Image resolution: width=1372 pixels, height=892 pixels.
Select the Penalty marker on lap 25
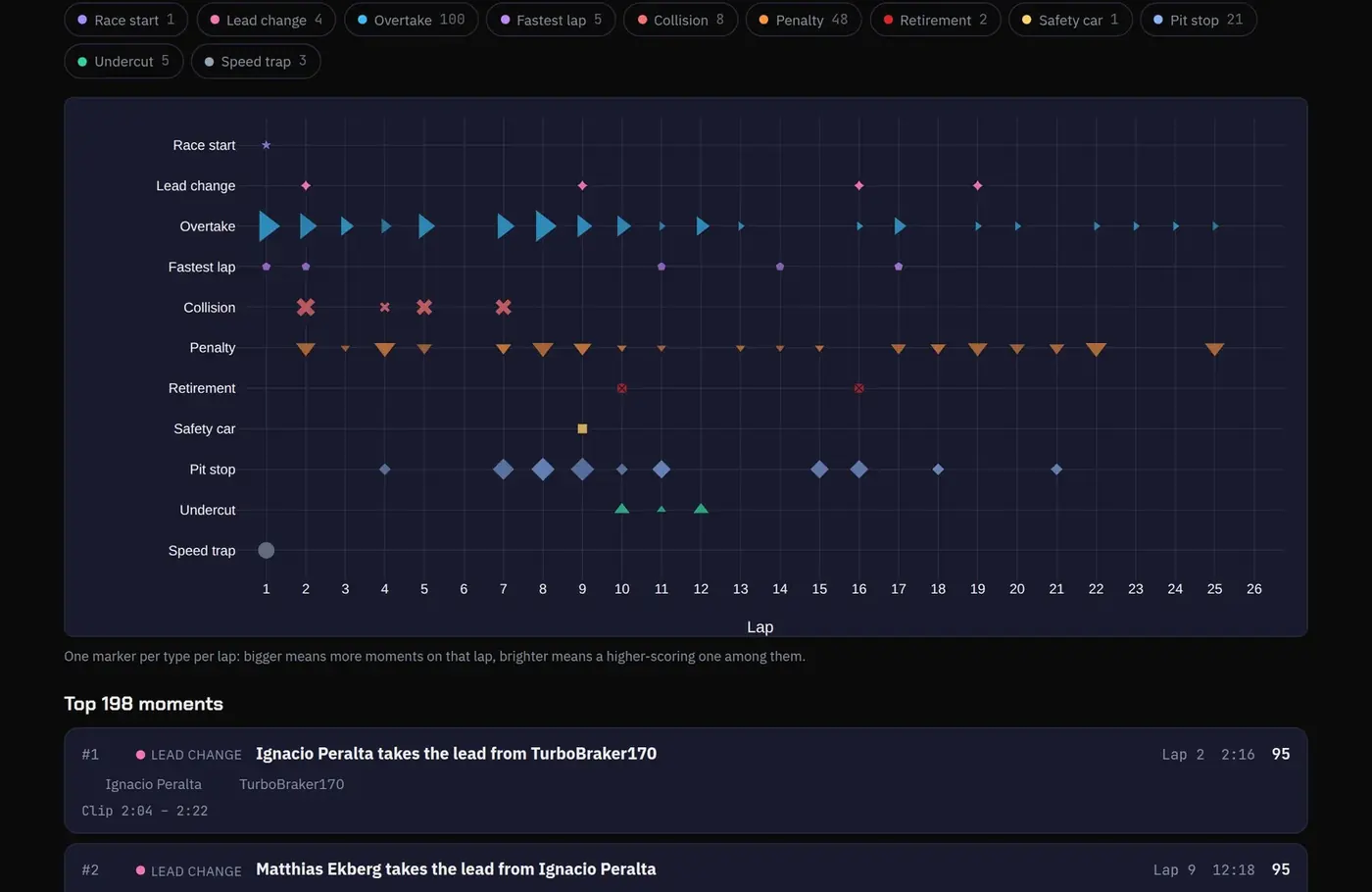click(1214, 349)
